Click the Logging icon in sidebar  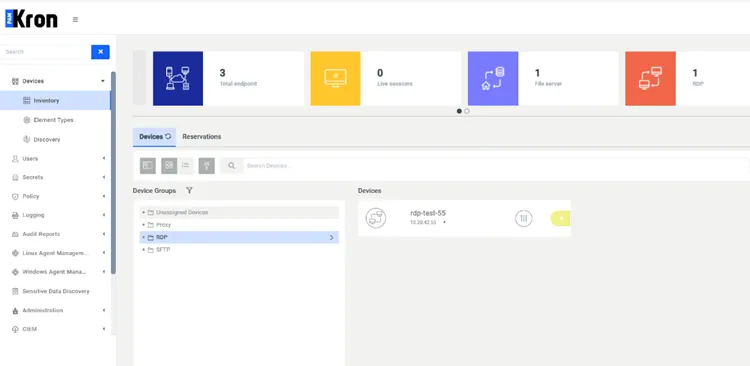[x=15, y=215]
